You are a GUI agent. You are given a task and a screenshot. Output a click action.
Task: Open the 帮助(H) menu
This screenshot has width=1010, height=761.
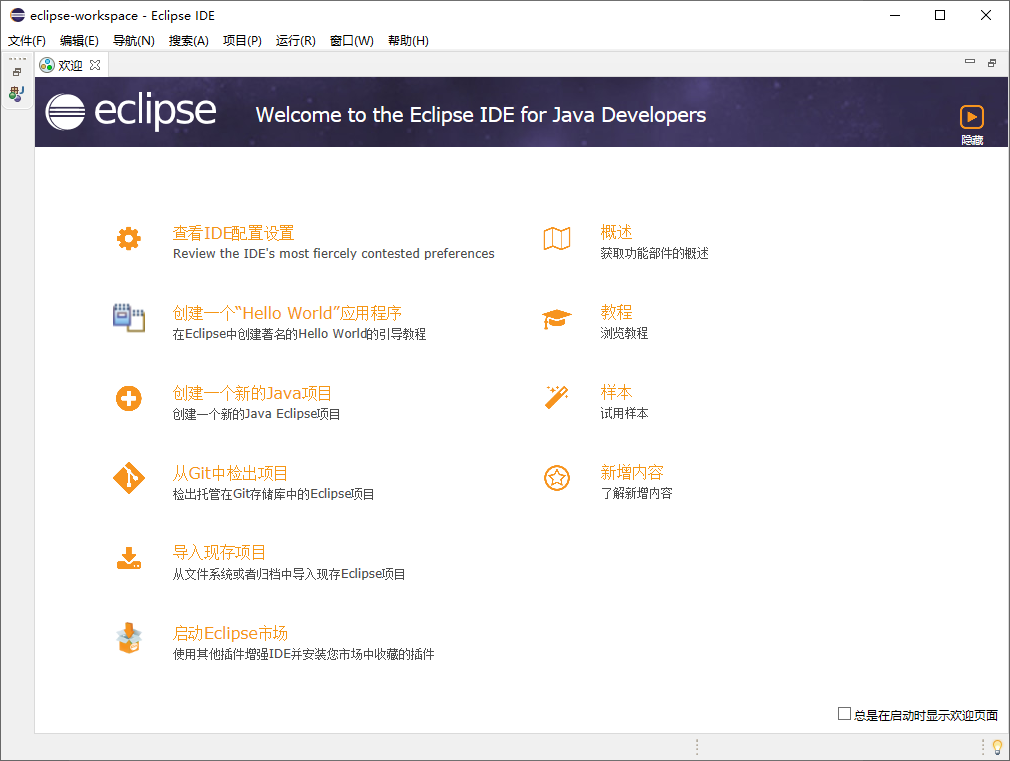pyautogui.click(x=408, y=41)
